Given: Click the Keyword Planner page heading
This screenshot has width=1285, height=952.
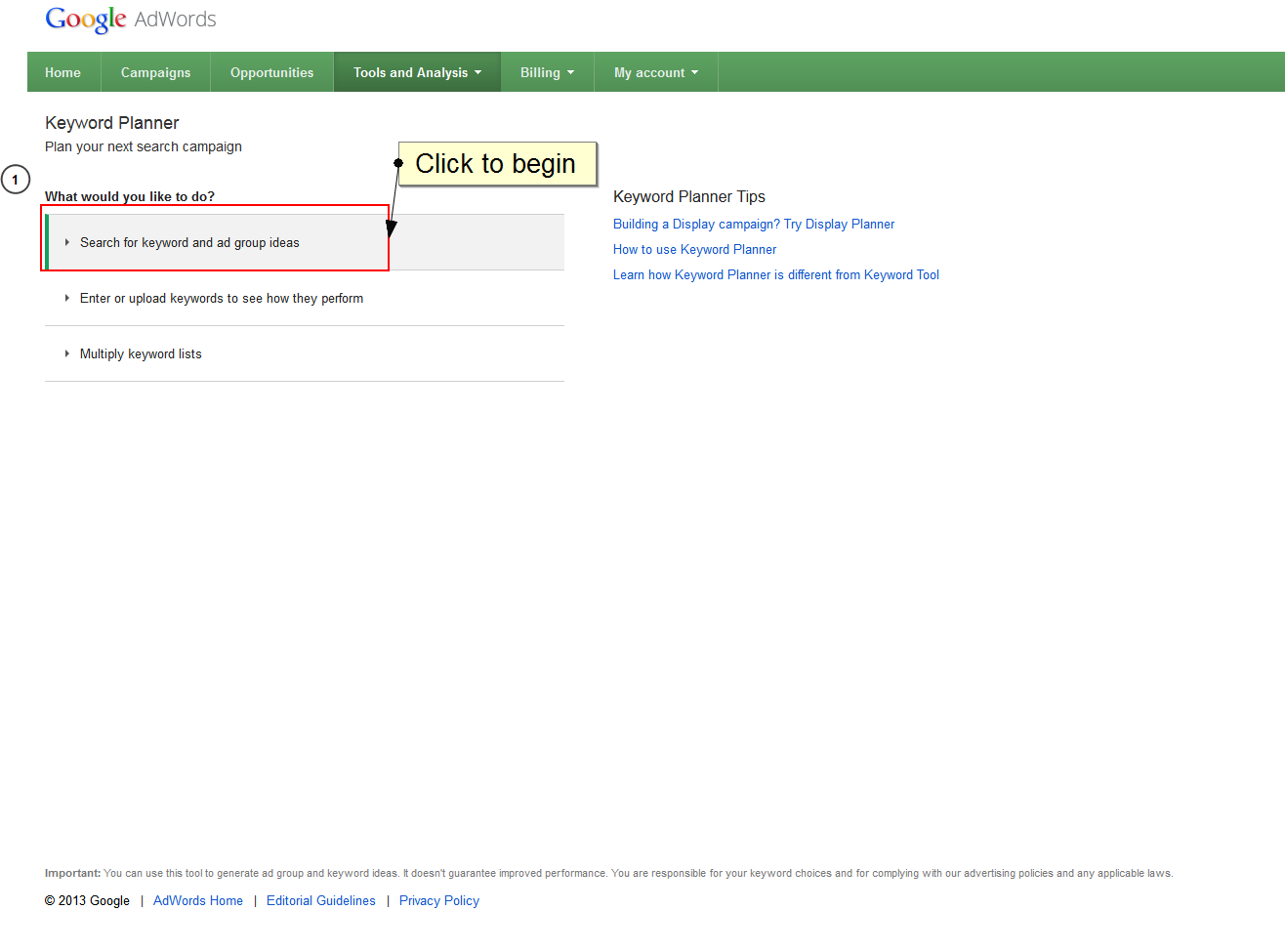Looking at the screenshot, I should (x=111, y=123).
